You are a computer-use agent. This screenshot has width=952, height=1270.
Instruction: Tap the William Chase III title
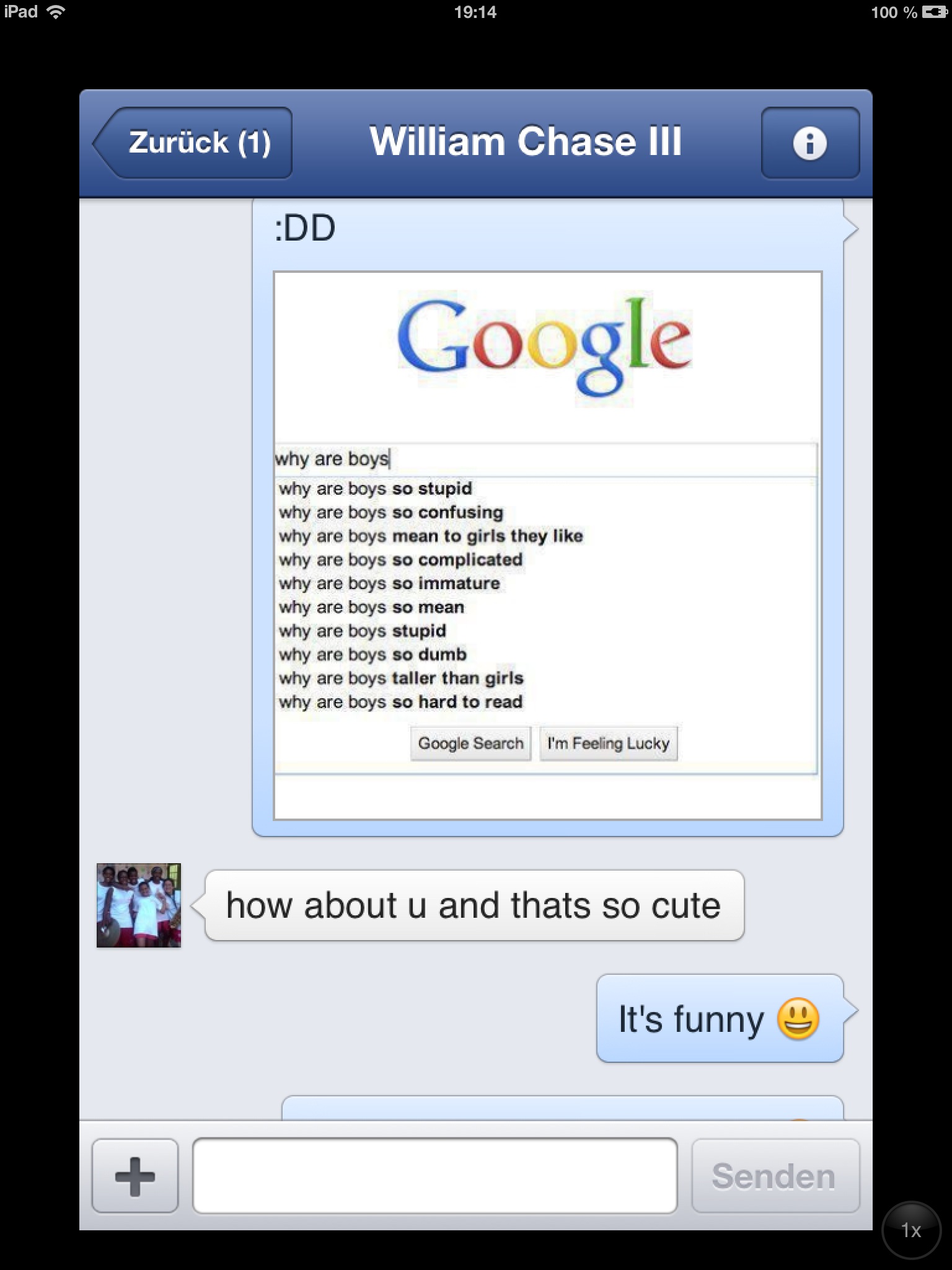526,141
